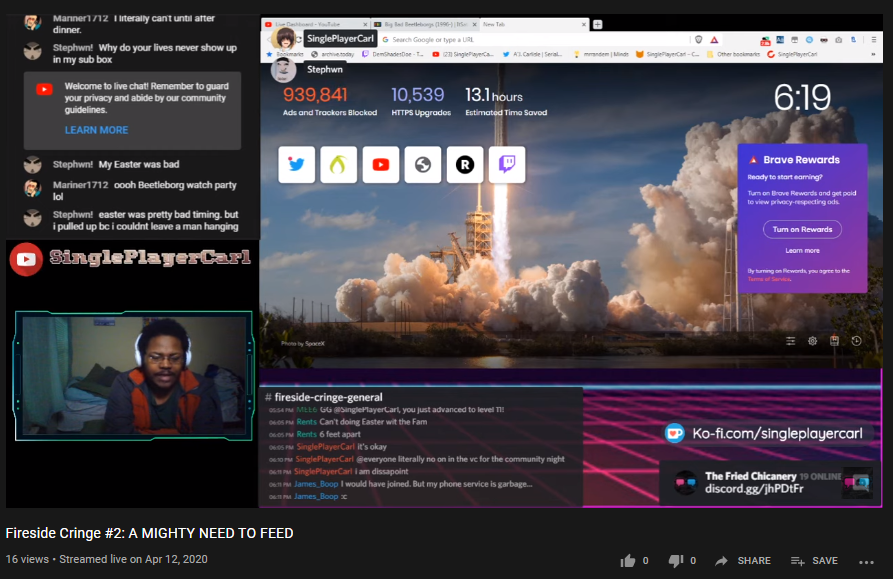Click the discord.gg/jhPDtFr invite text
The image size is (893, 579).
coord(754,489)
